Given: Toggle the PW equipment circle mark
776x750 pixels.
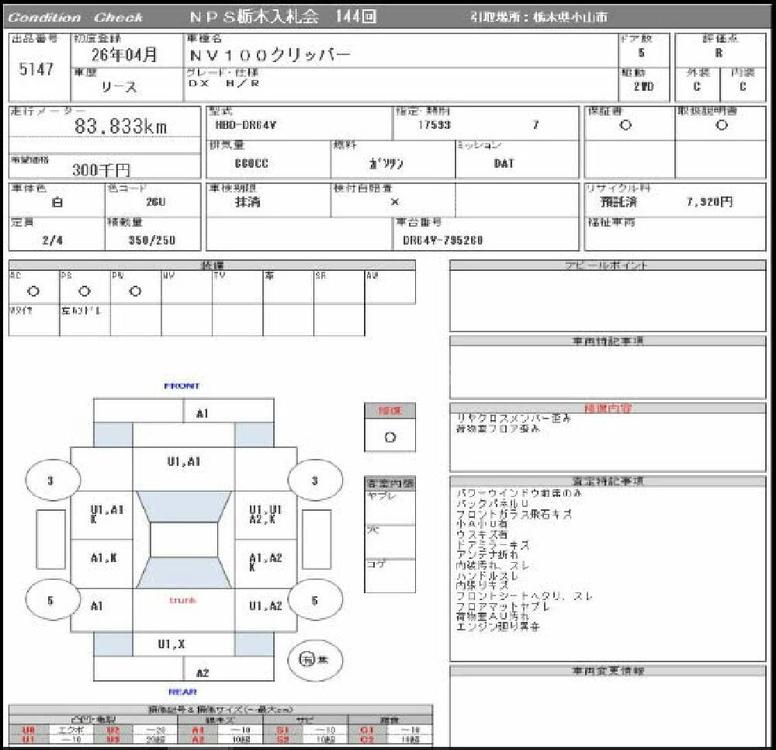Looking at the screenshot, I should [x=135, y=291].
